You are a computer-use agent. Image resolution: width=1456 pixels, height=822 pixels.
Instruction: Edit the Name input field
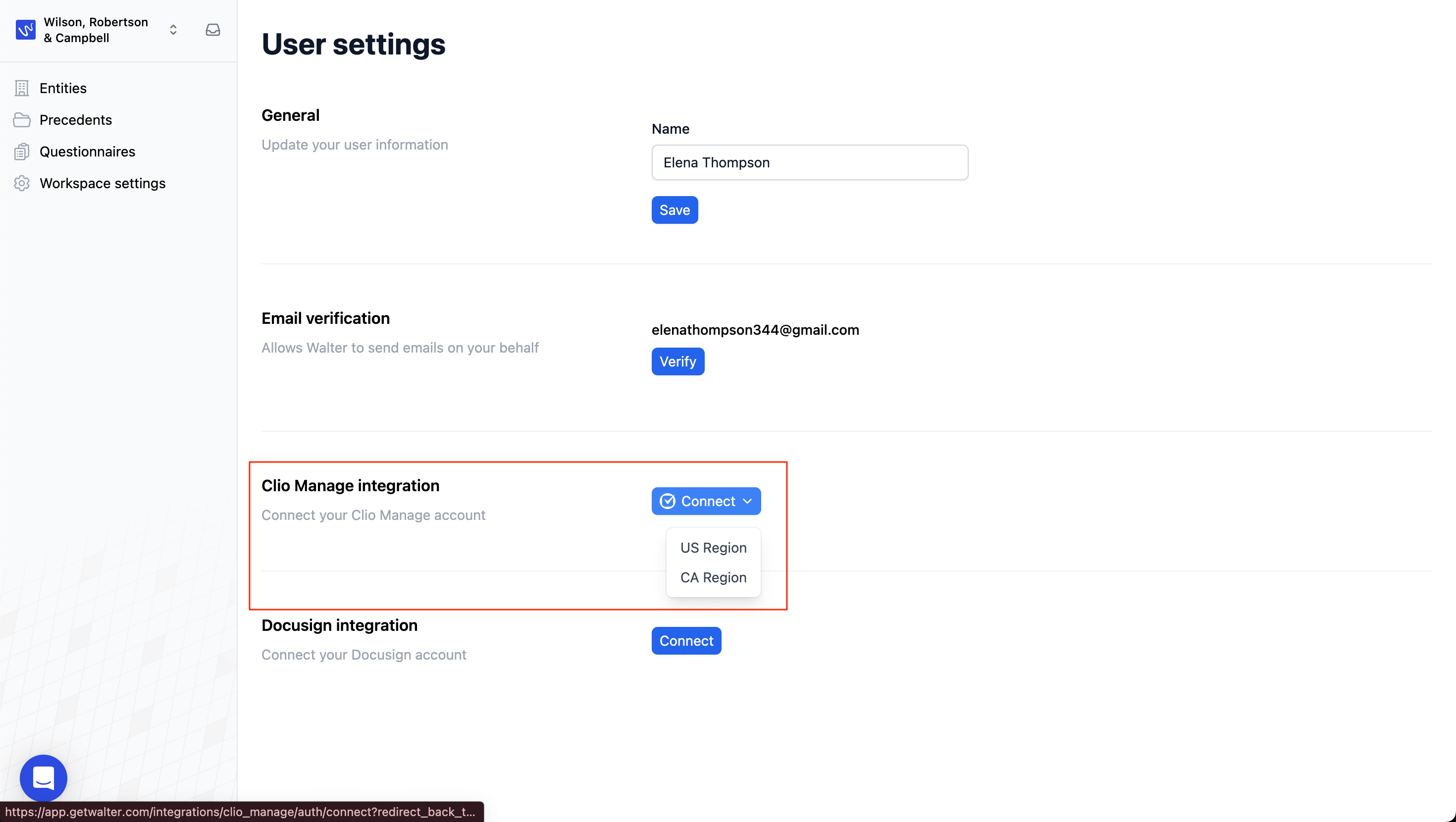point(809,162)
